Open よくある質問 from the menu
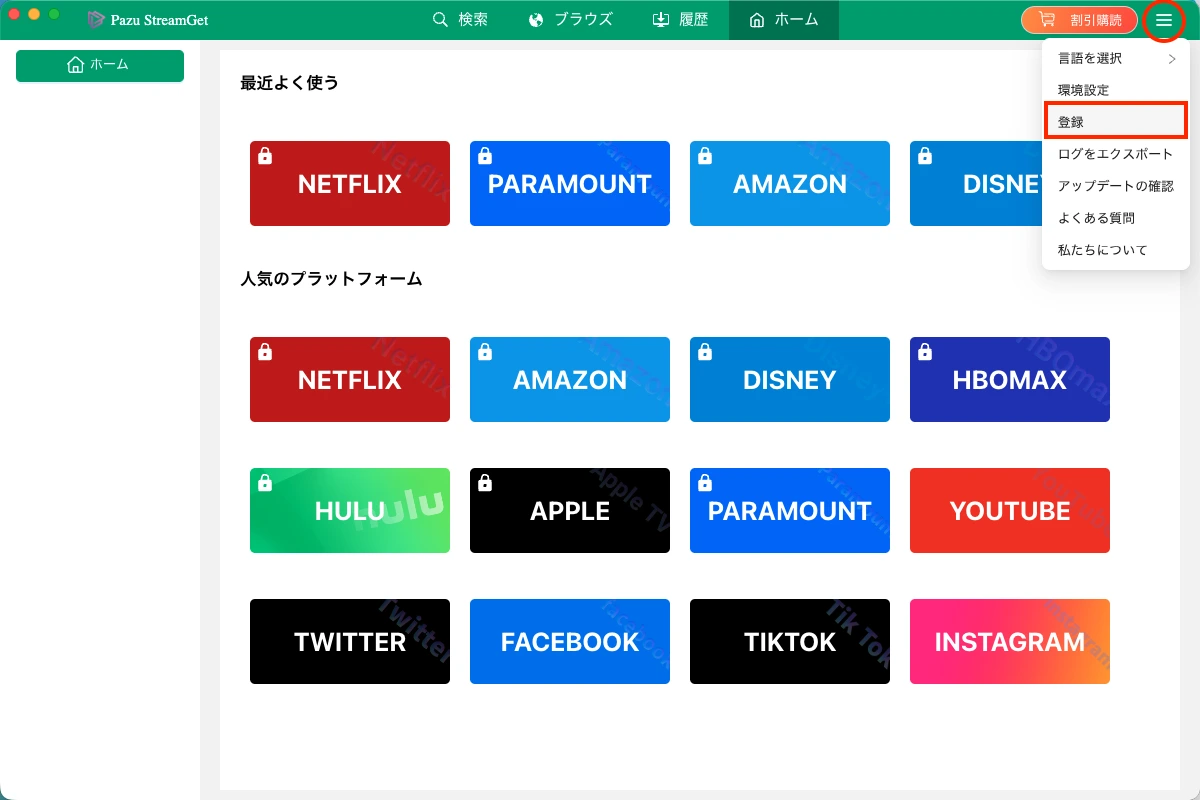The width and height of the screenshot is (1200, 800). 1116,218
